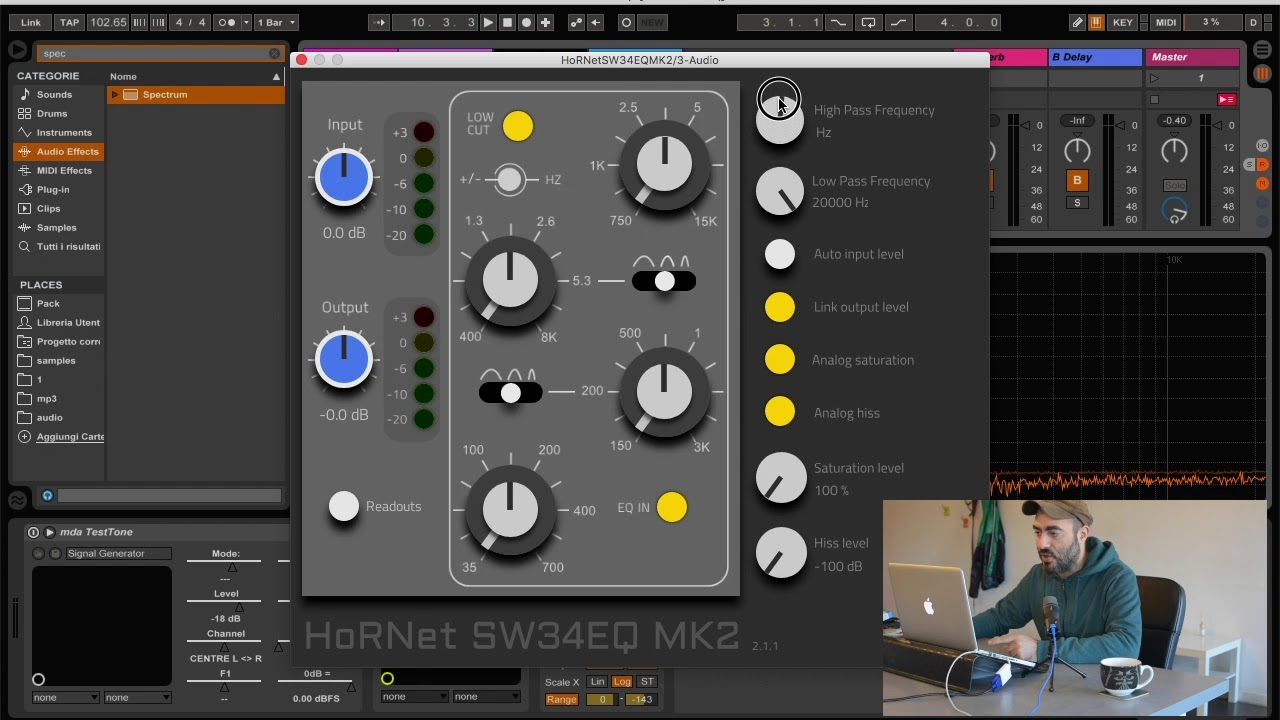Click the B Delay track header
Image resolution: width=1280 pixels, height=720 pixels.
1095,57
